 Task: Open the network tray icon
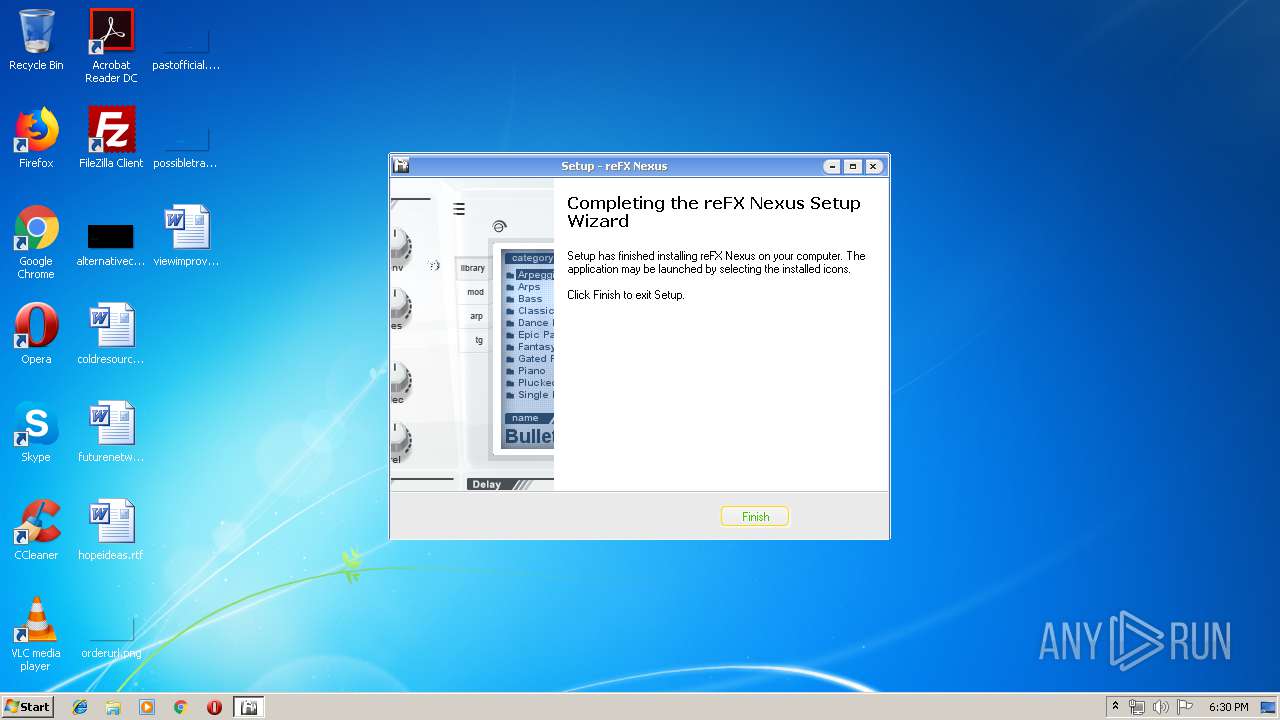[x=1137, y=707]
